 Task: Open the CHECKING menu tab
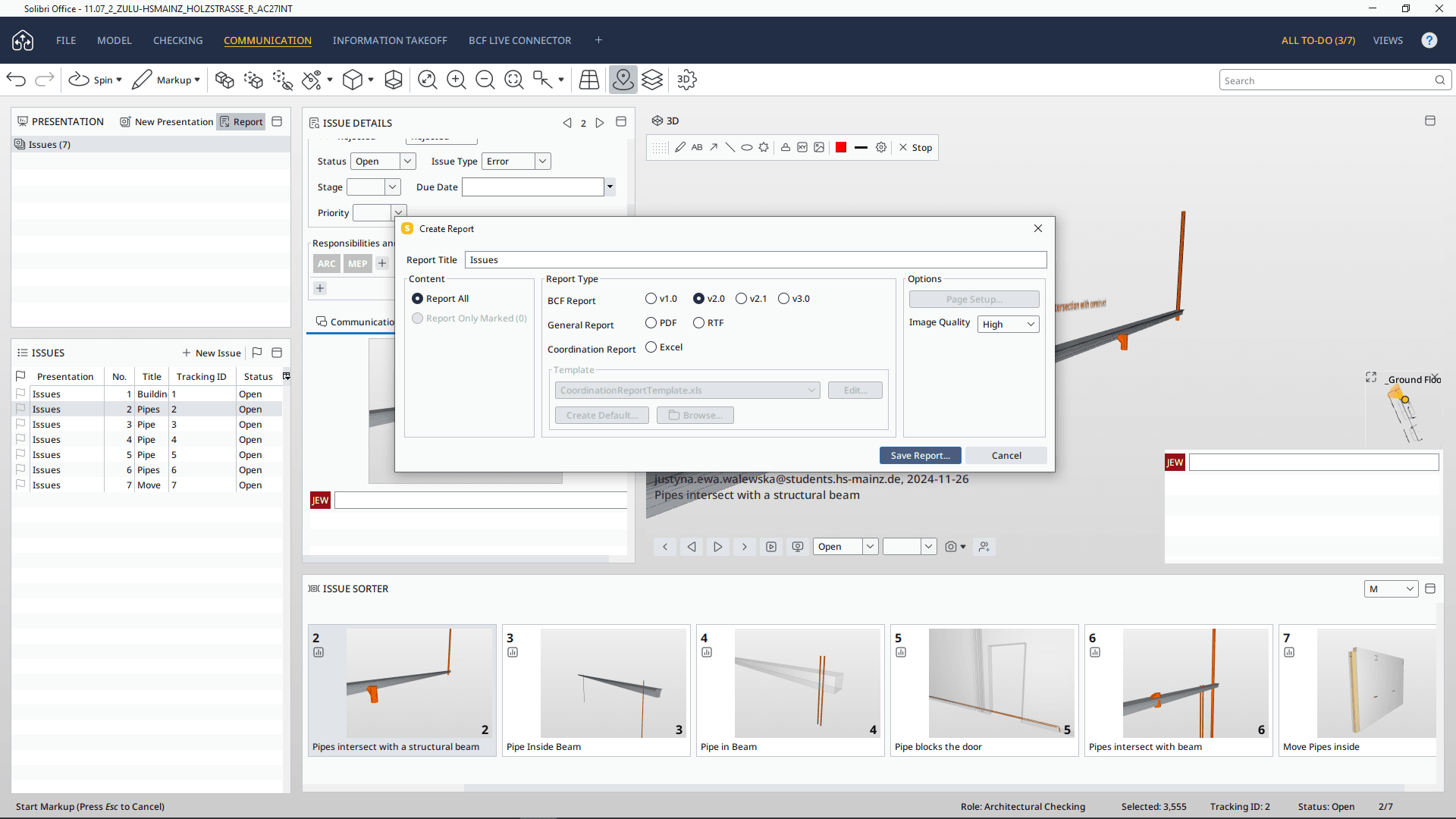pyautogui.click(x=177, y=40)
